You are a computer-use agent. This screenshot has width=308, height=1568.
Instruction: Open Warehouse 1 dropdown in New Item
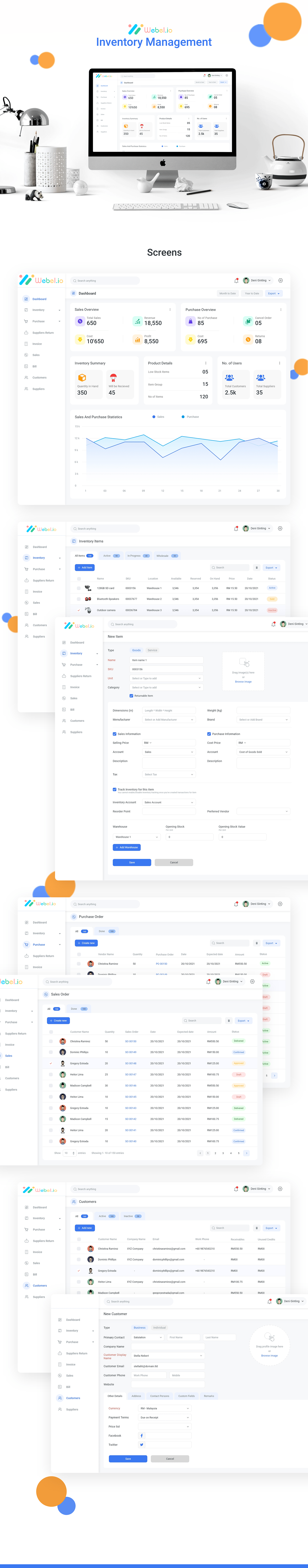[x=137, y=837]
